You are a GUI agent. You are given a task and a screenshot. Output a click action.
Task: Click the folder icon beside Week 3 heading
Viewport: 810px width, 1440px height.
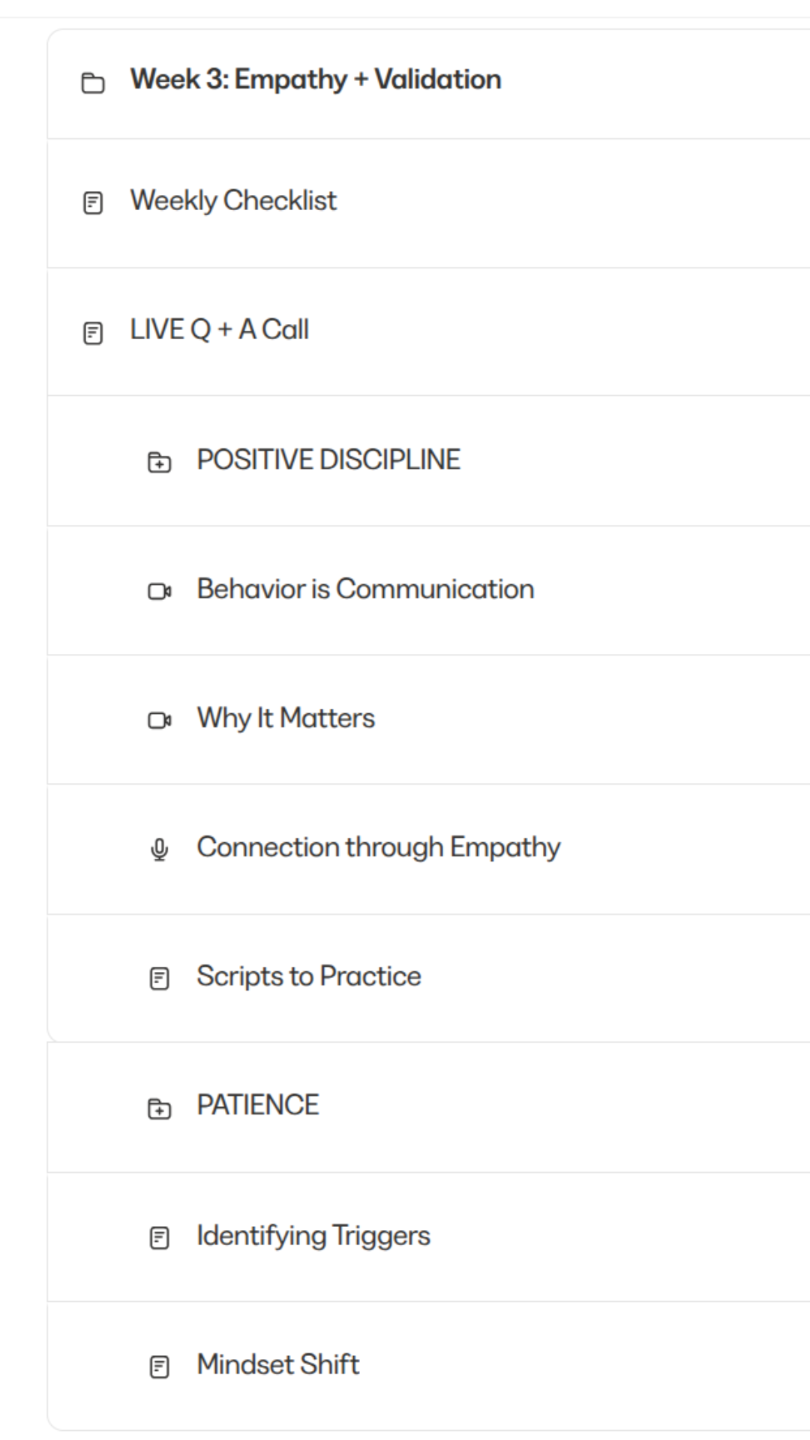tap(92, 83)
